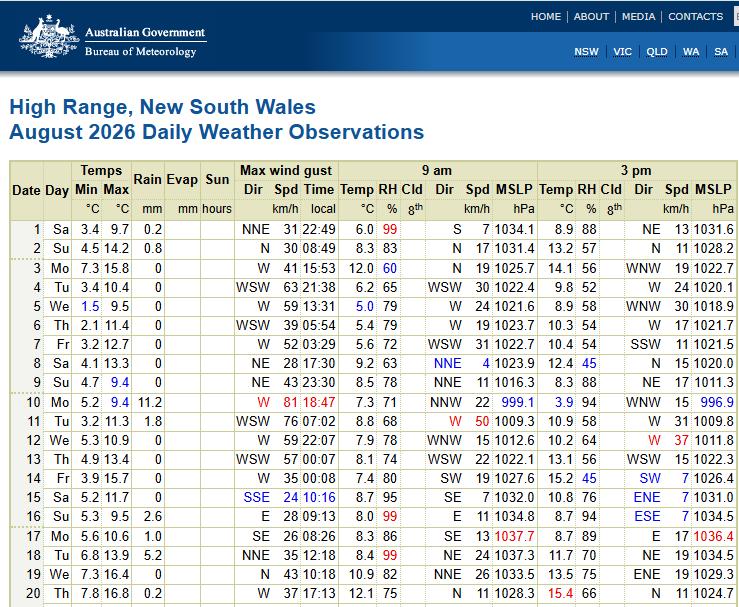Screen dimensions: 739x607
Task: Open the QLD state link
Action: click(657, 52)
